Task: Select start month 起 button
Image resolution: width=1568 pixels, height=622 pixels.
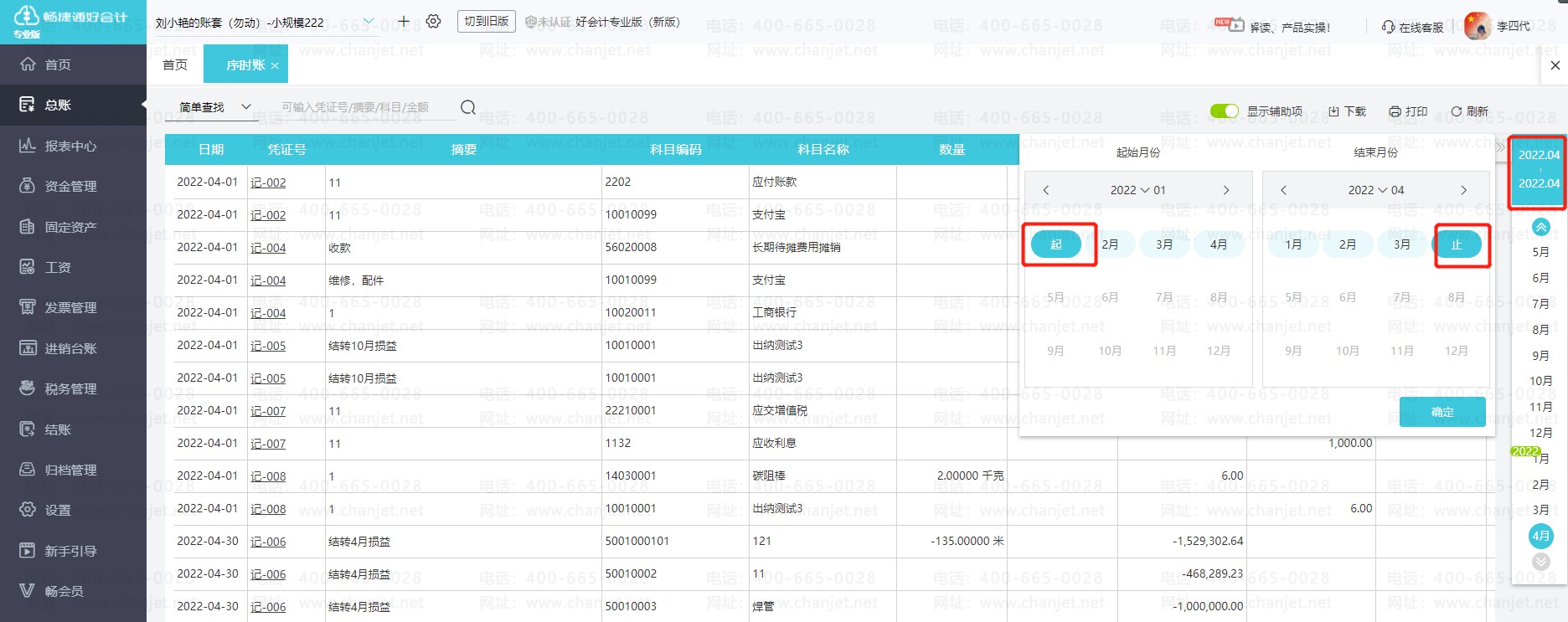Action: (1056, 244)
